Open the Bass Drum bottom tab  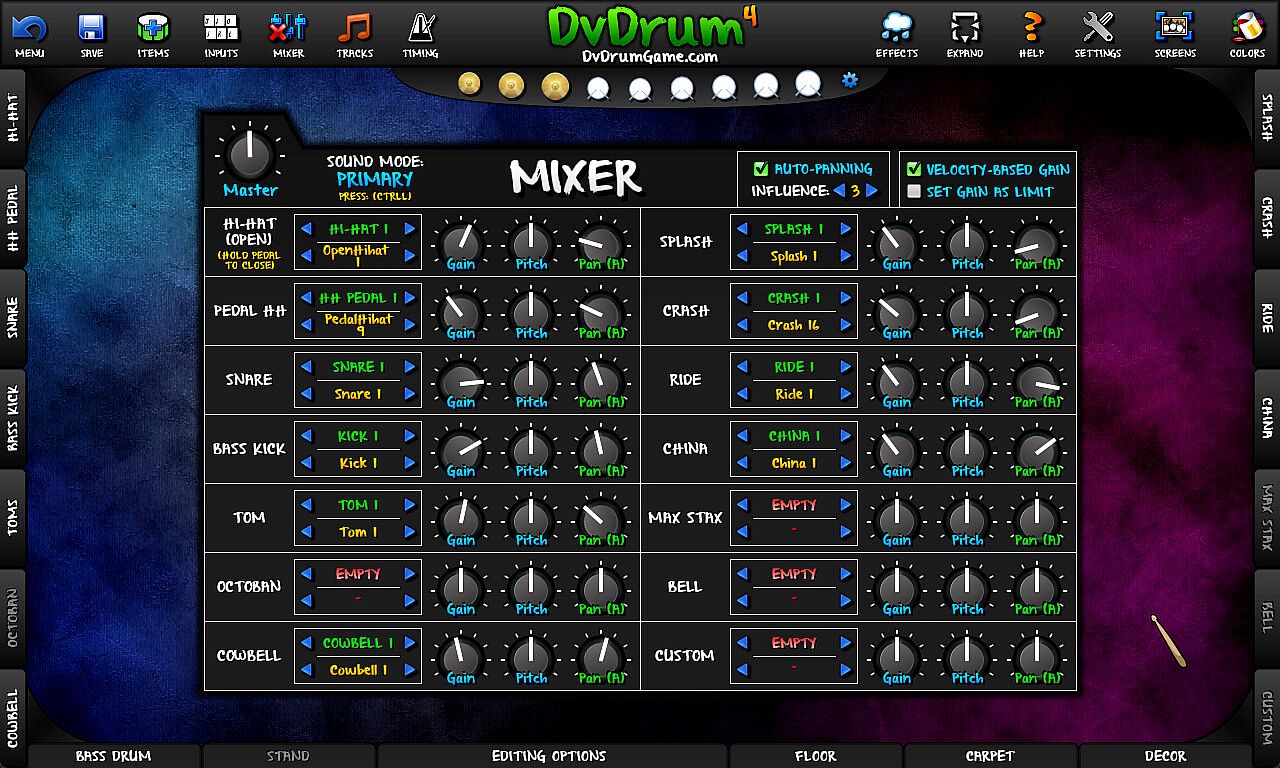pyautogui.click(x=114, y=756)
